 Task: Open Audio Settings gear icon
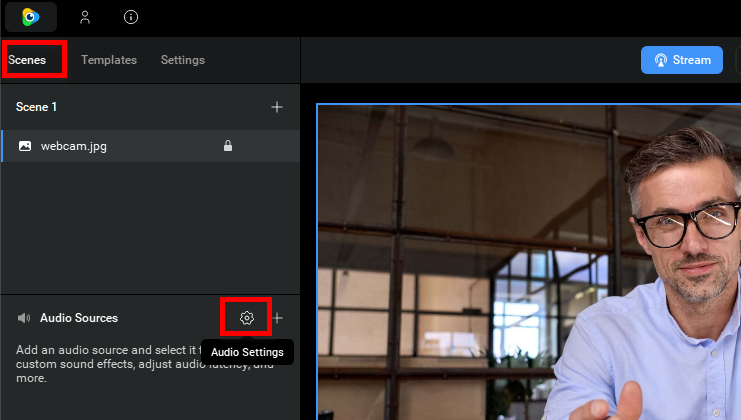(247, 318)
